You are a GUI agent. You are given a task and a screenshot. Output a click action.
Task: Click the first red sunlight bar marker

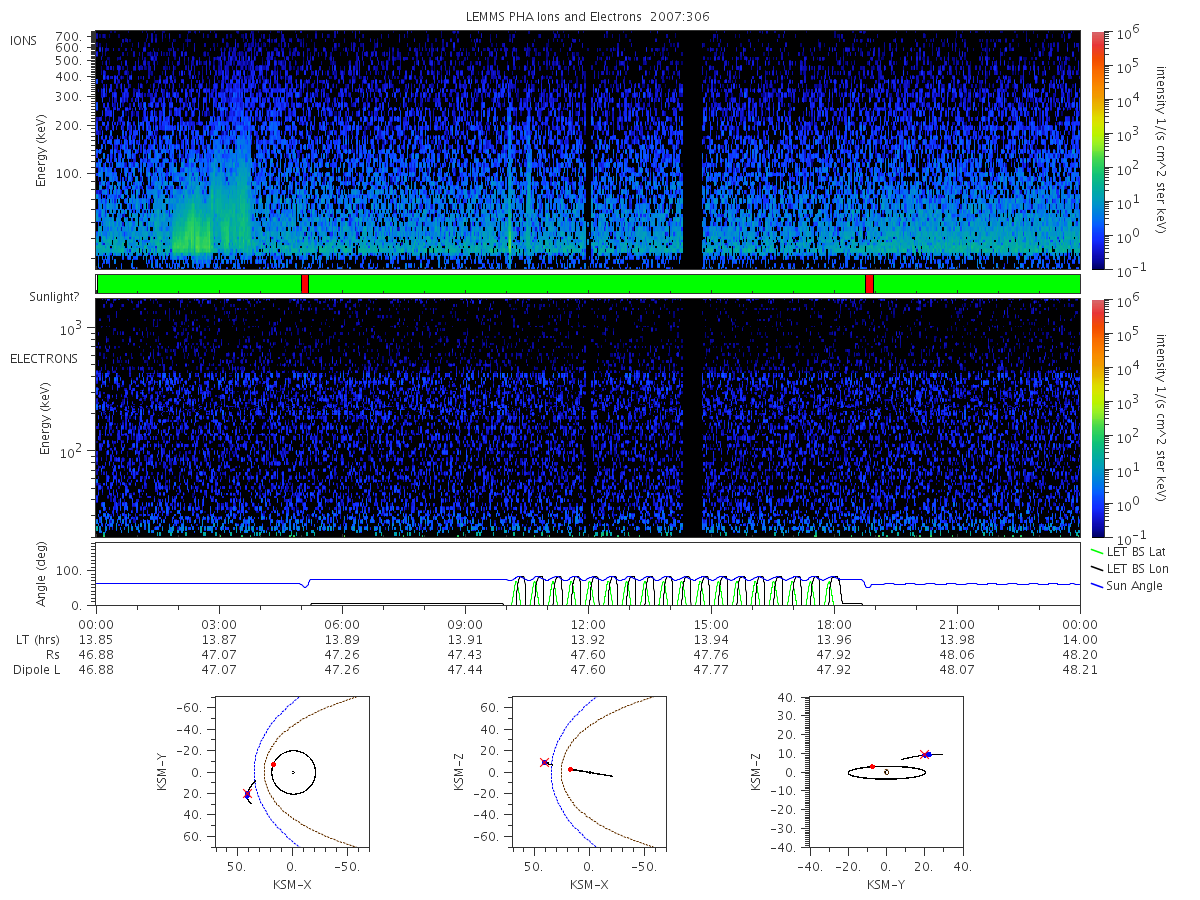(305, 284)
